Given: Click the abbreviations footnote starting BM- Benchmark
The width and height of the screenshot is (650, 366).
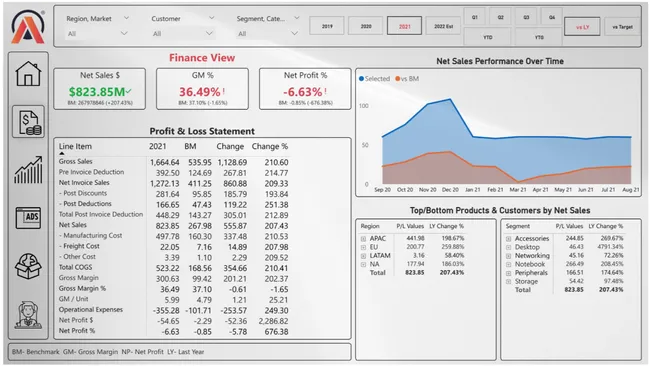Looking at the screenshot, I should click(x=108, y=351).
